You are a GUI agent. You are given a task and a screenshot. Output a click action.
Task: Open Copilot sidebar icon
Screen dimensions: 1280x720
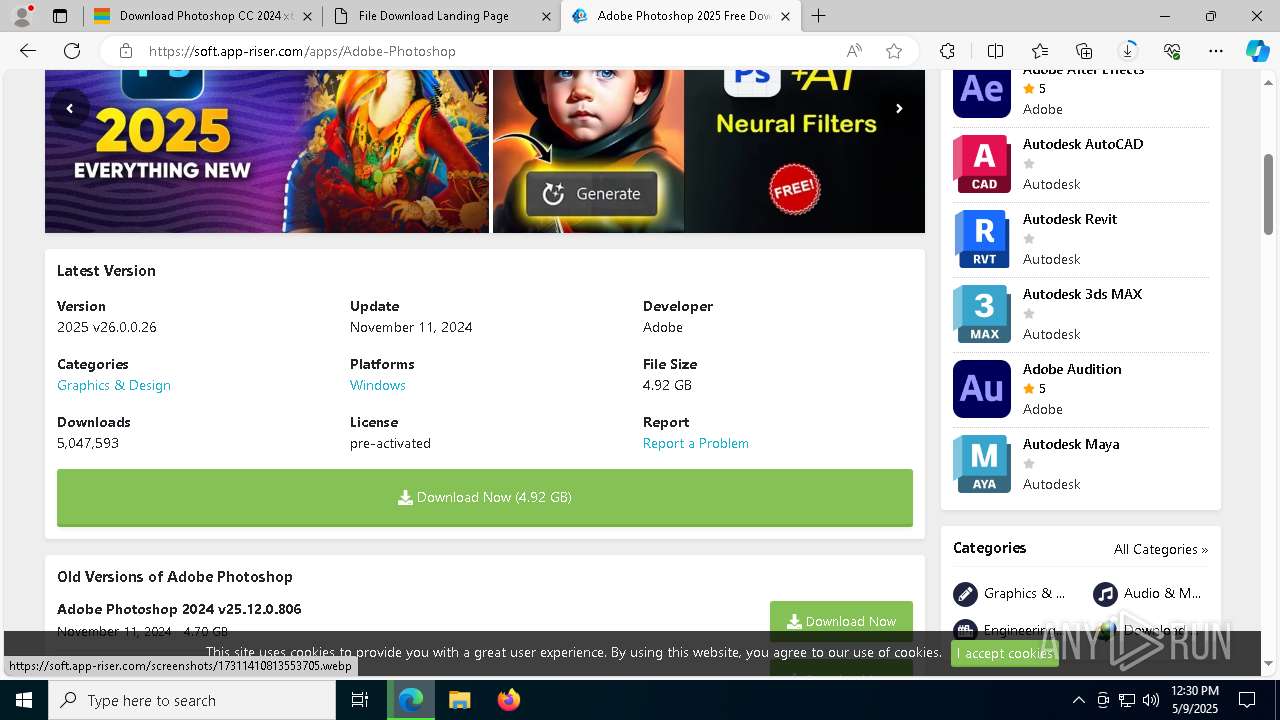click(1257, 51)
